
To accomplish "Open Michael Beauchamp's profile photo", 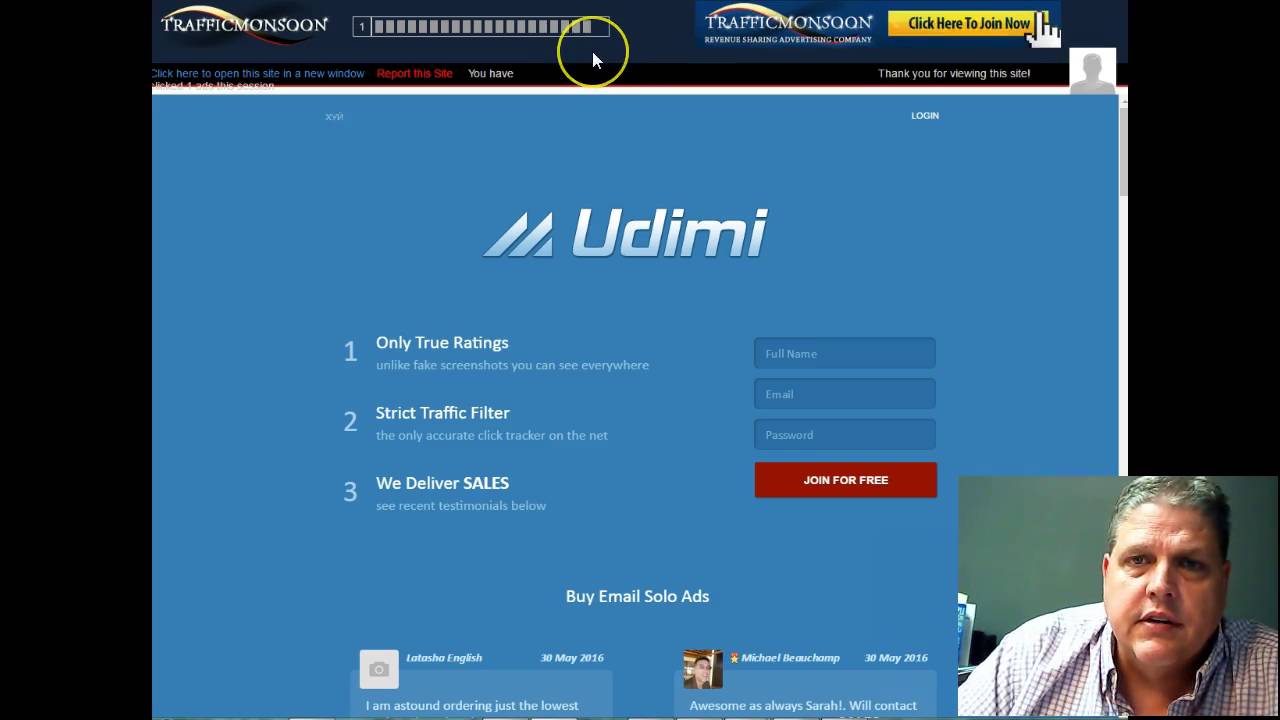I will [703, 669].
